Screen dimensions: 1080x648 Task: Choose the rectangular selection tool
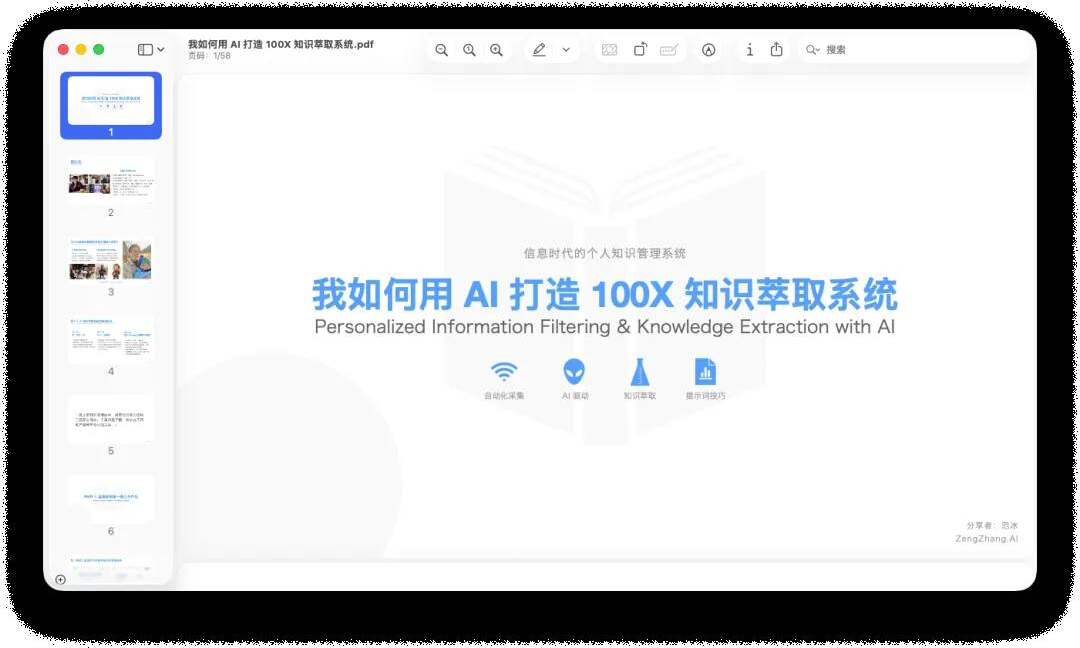(x=610, y=50)
